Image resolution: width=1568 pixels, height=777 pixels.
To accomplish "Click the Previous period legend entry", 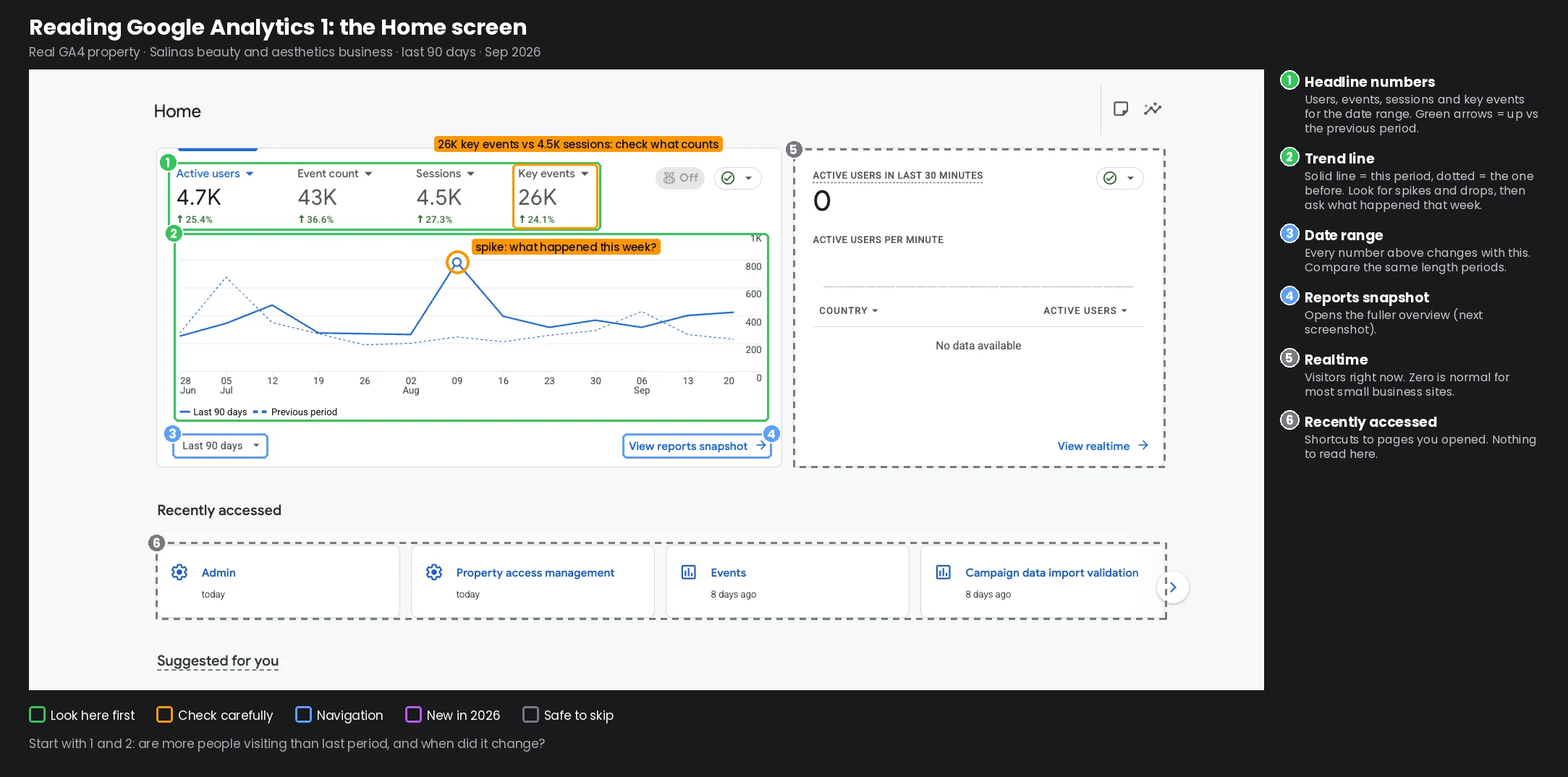I will [295, 412].
